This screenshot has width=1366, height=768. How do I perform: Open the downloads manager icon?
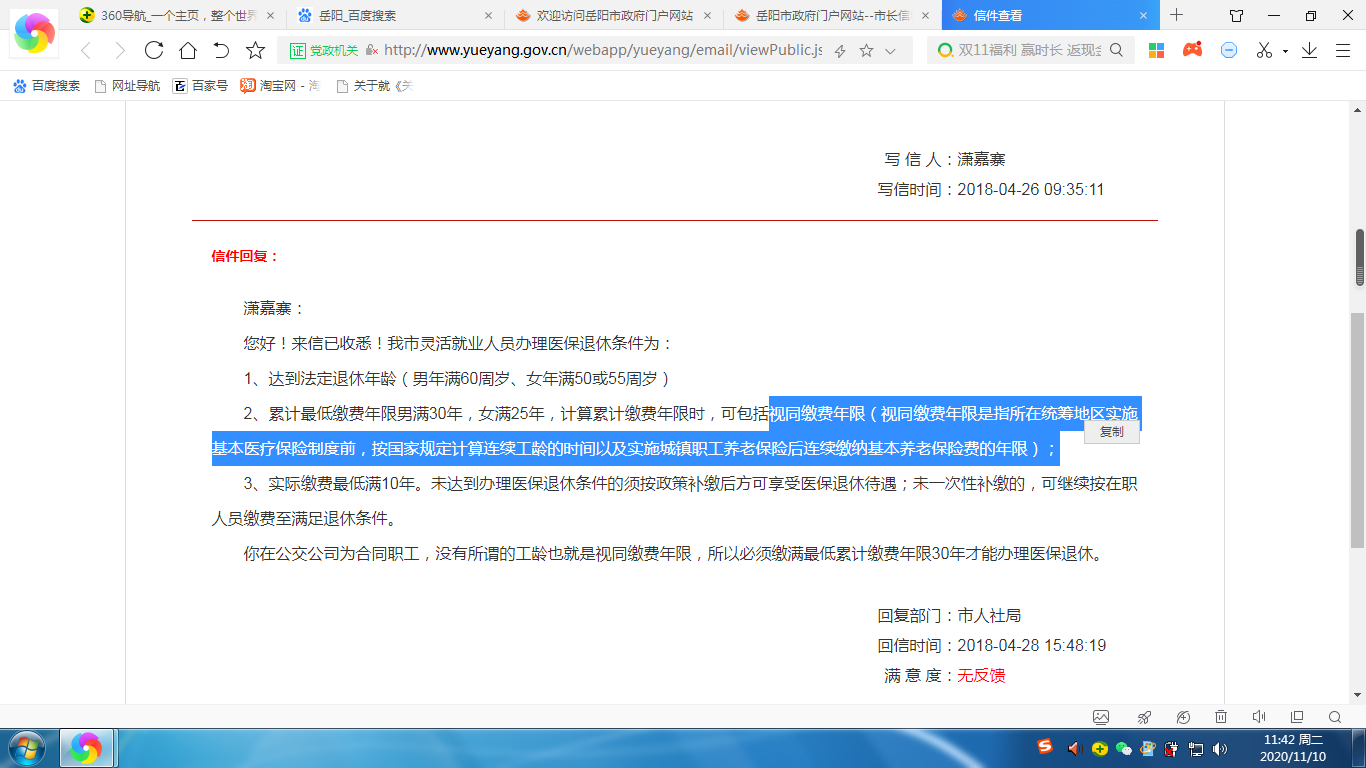(1309, 51)
